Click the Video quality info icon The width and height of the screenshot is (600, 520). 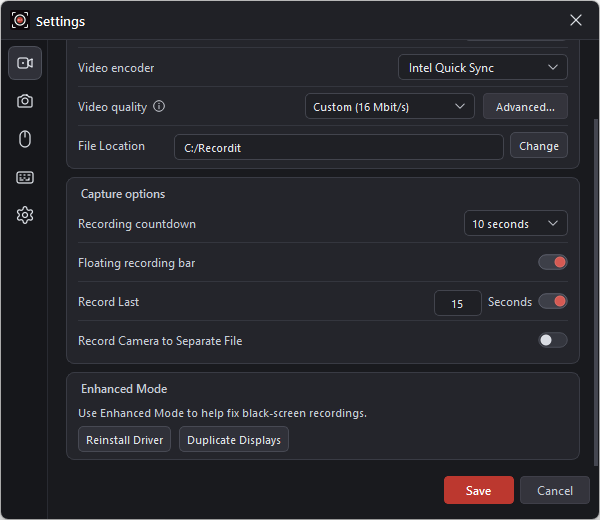(159, 106)
